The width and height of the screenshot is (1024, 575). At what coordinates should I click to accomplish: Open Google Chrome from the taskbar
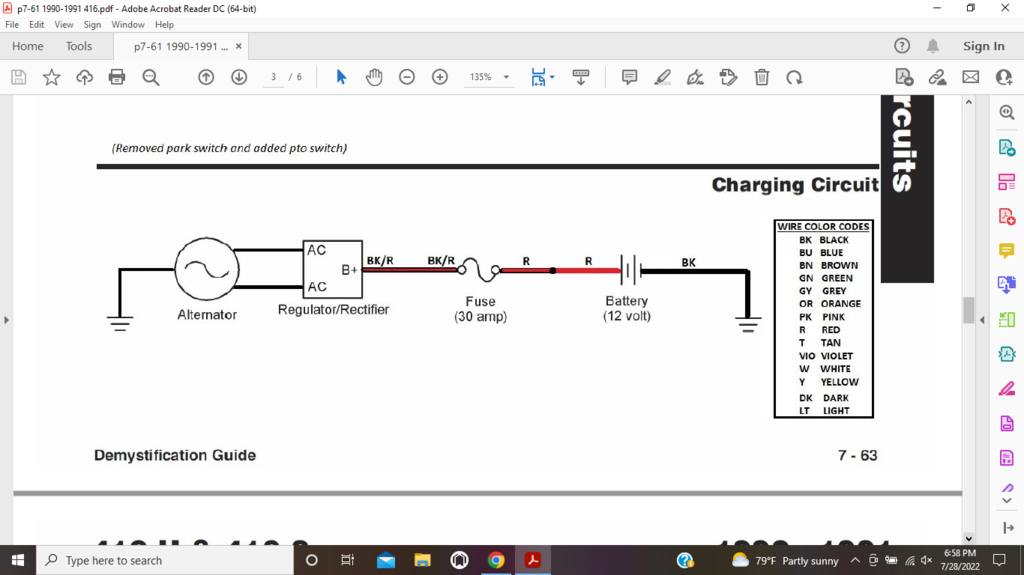[496, 560]
